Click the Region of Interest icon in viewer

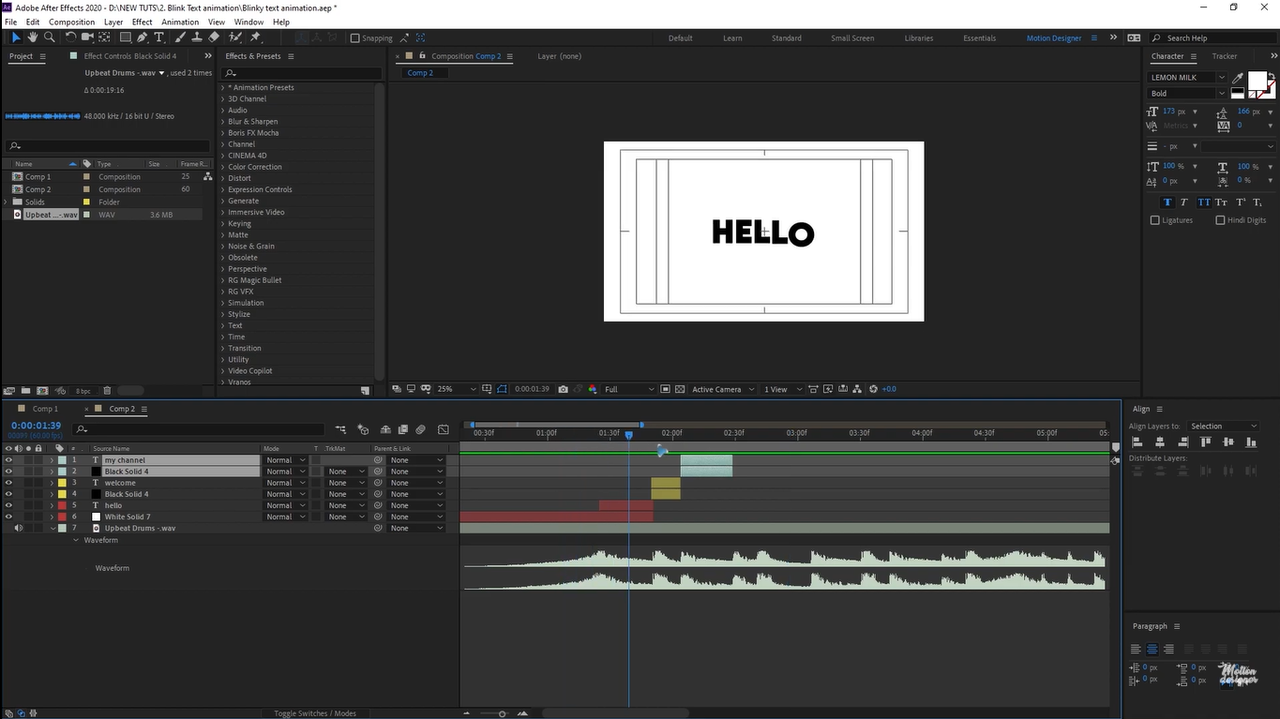666,389
